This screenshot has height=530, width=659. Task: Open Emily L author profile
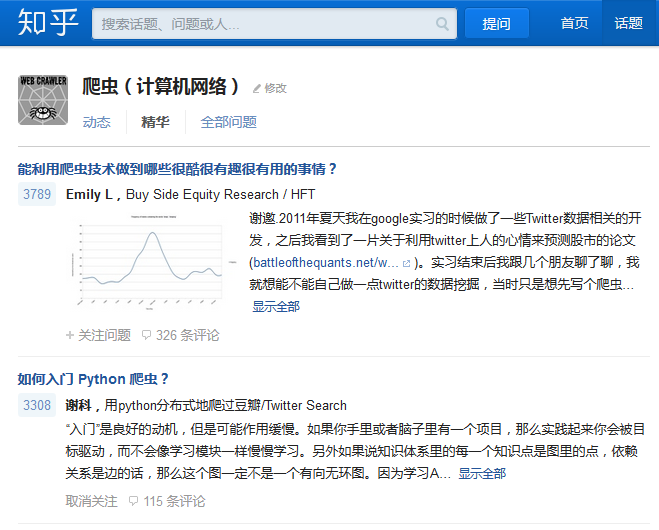(x=89, y=194)
